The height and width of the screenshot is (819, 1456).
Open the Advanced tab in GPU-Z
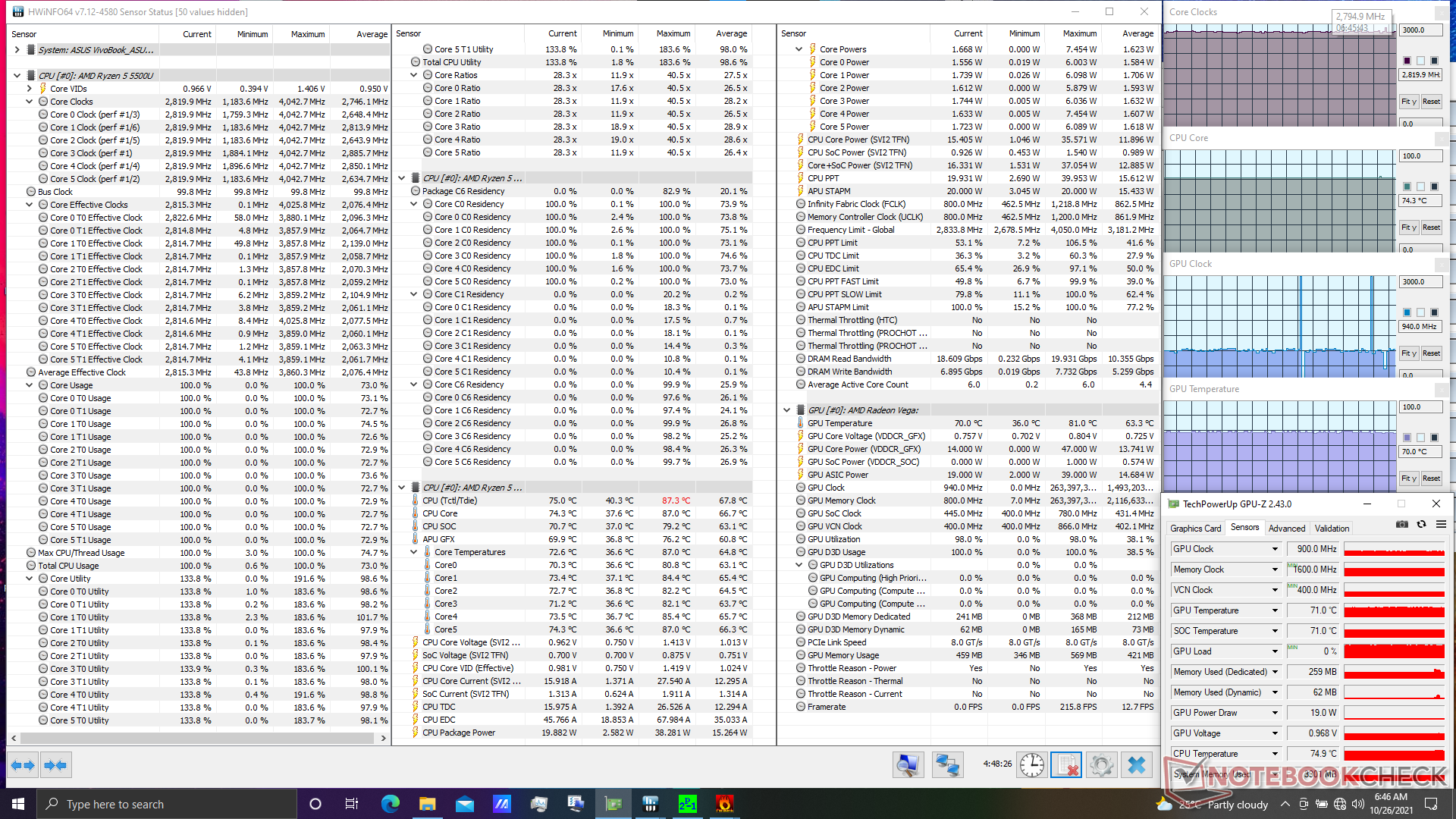coord(1286,529)
